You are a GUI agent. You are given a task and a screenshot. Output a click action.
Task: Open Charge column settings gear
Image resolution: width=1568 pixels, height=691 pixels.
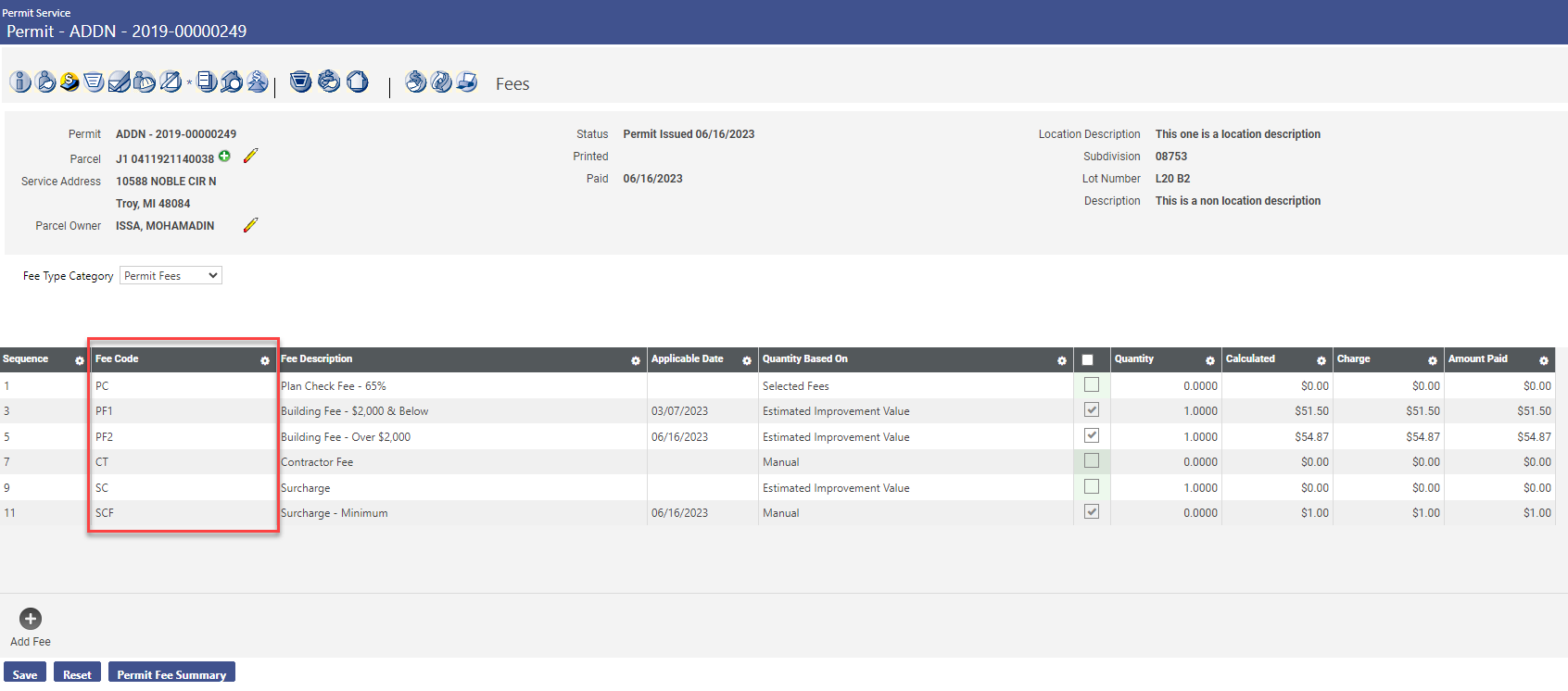(x=1433, y=360)
